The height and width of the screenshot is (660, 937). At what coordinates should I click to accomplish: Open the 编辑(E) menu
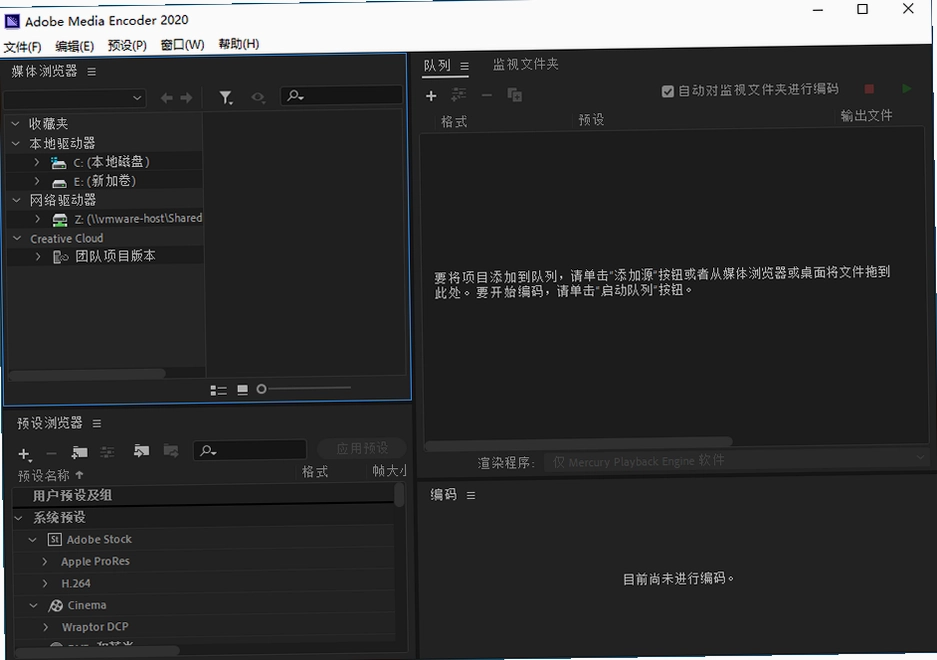(x=75, y=46)
